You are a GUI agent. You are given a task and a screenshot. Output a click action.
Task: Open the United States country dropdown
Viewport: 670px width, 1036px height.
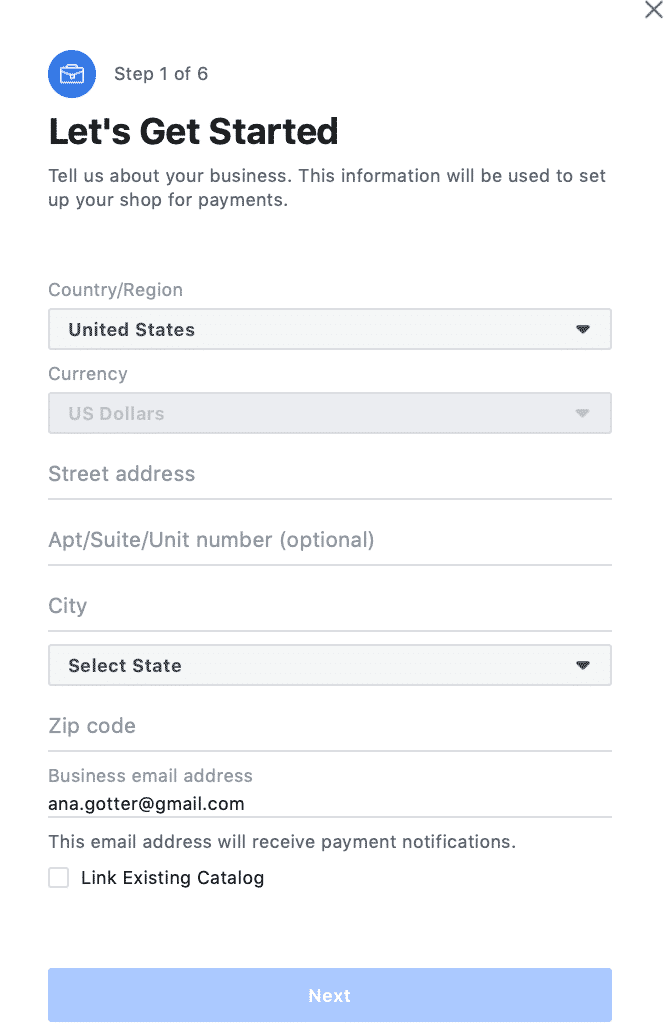[330, 329]
